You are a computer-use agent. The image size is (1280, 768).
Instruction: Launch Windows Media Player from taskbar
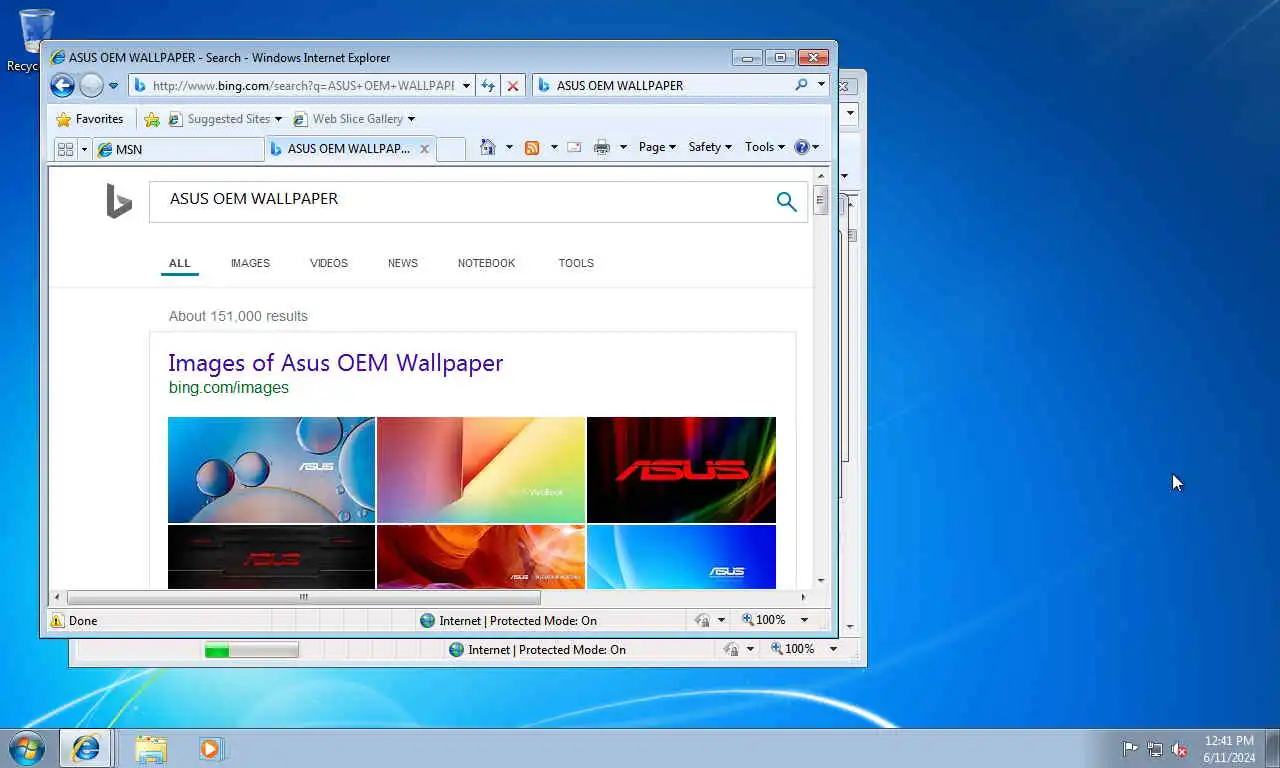[x=212, y=748]
